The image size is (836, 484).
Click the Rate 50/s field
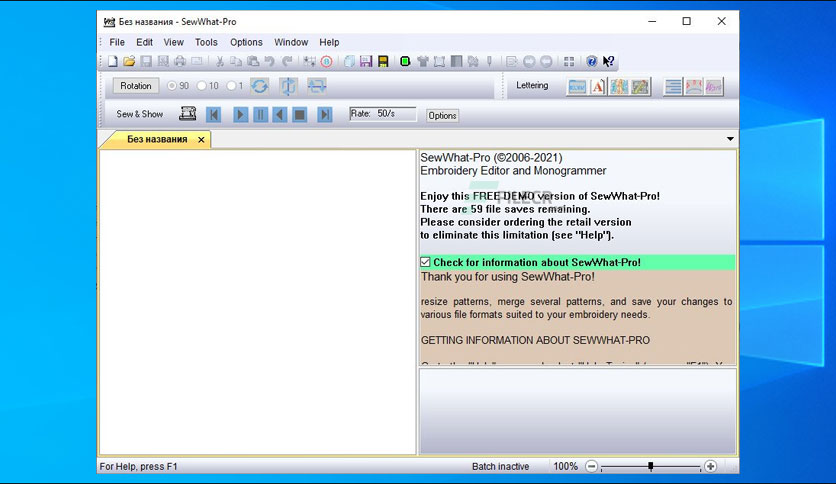[383, 114]
